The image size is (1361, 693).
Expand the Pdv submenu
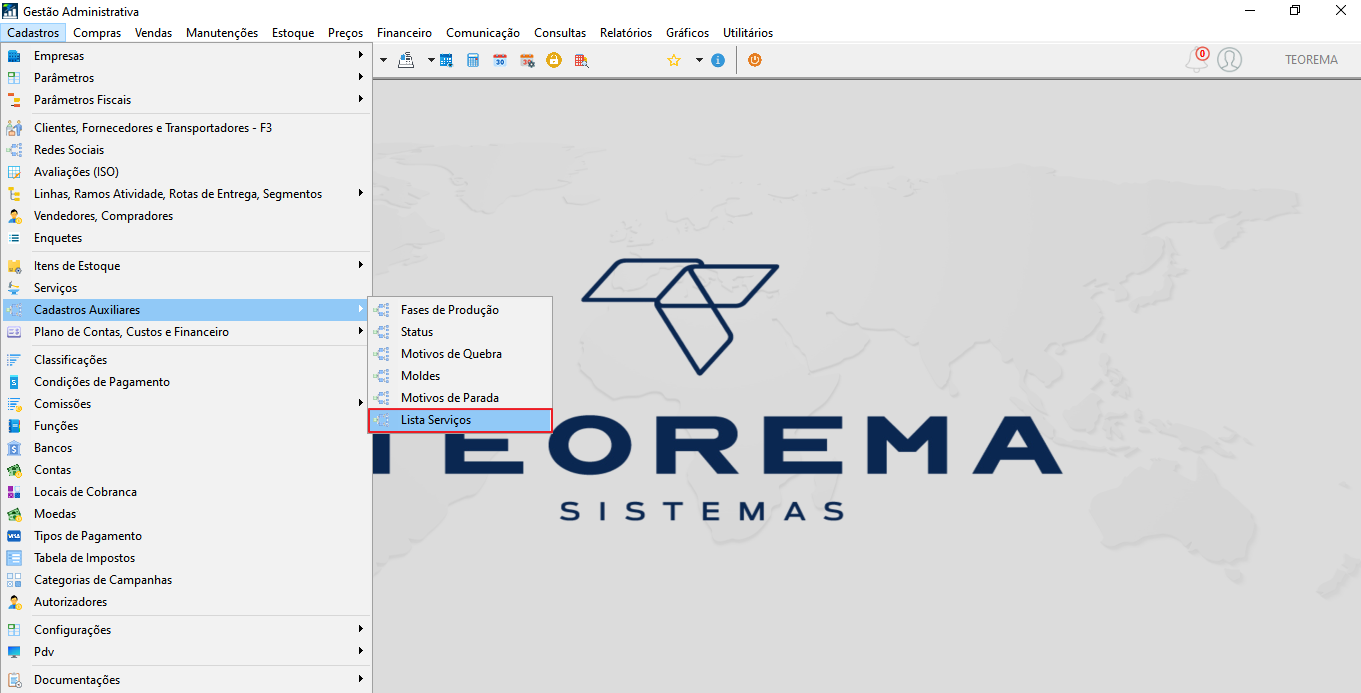pyautogui.click(x=186, y=652)
